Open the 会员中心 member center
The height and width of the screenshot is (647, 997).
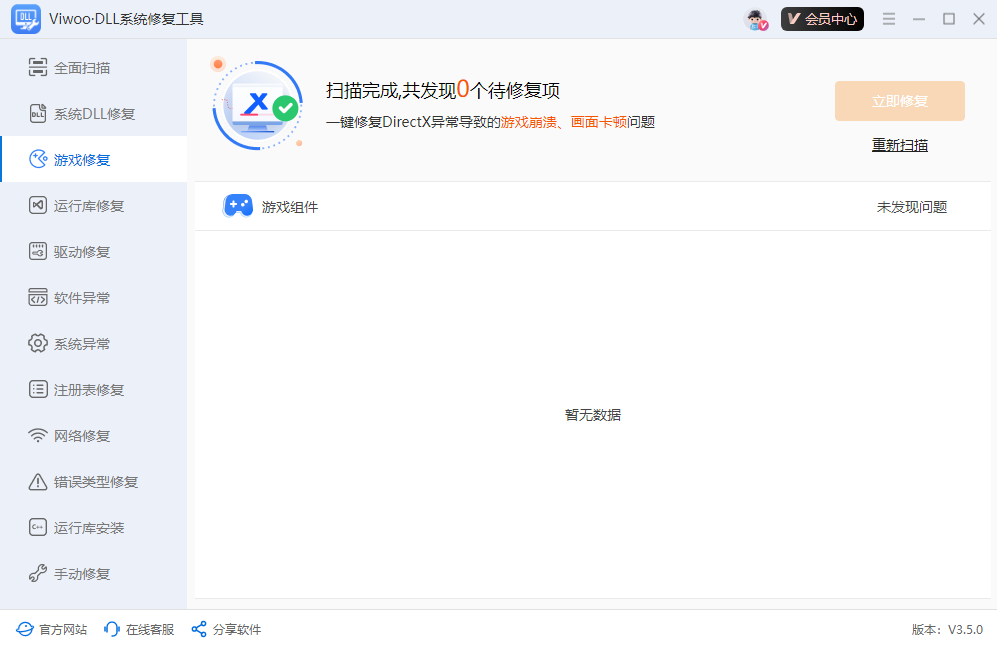click(x=822, y=18)
